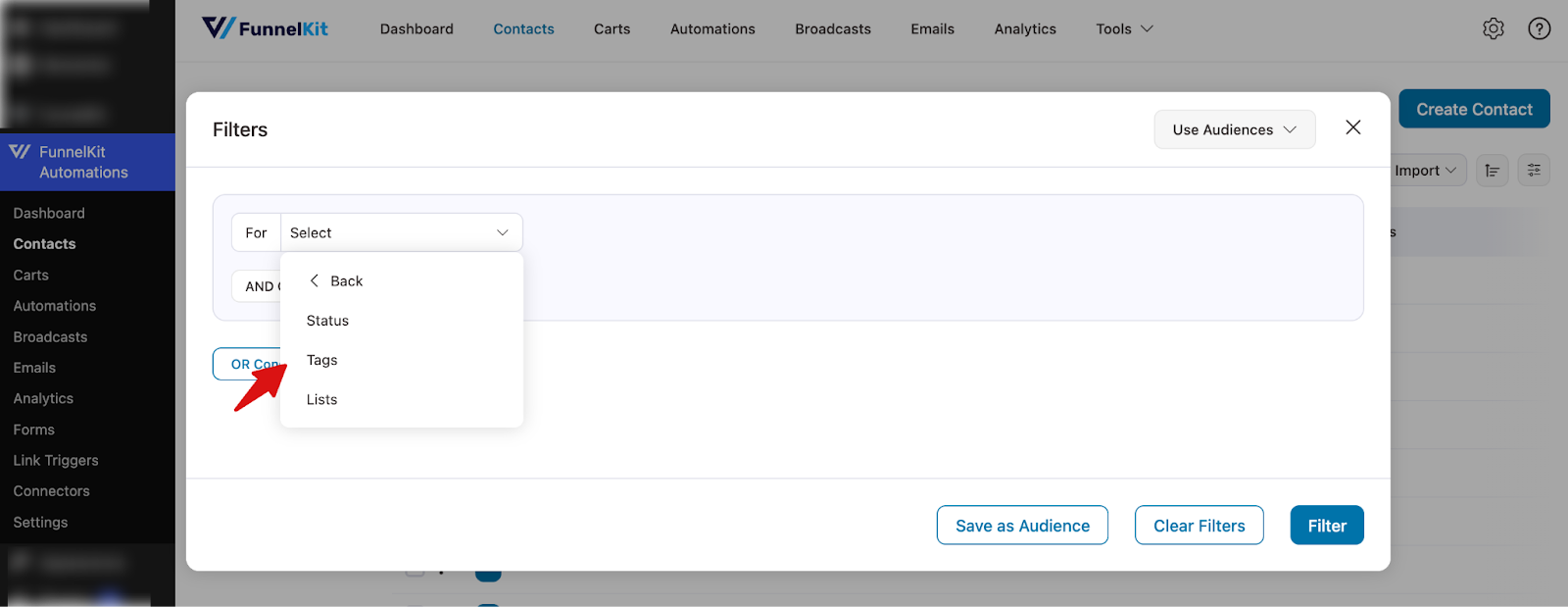Click the Create Contact button

click(1474, 109)
